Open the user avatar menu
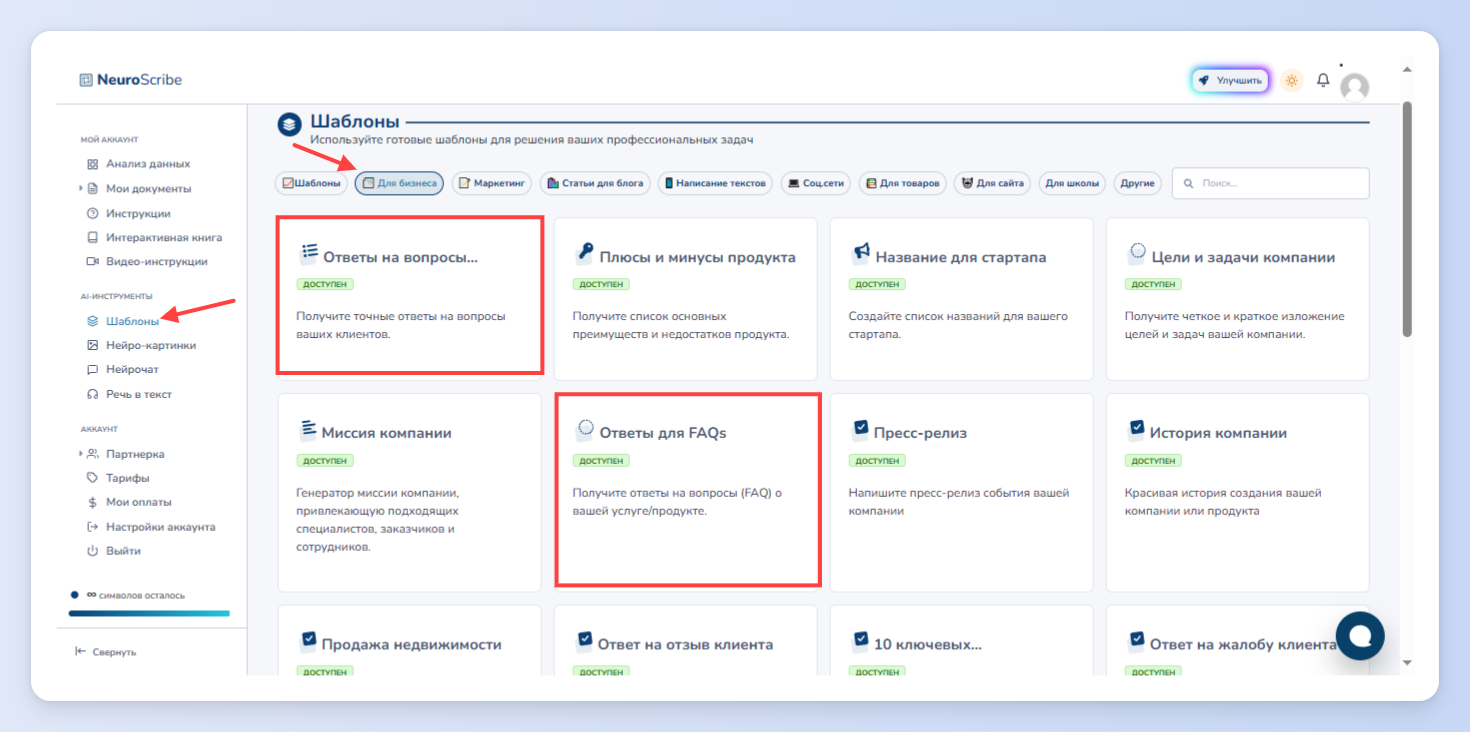Image resolution: width=1470 pixels, height=732 pixels. [x=1354, y=87]
